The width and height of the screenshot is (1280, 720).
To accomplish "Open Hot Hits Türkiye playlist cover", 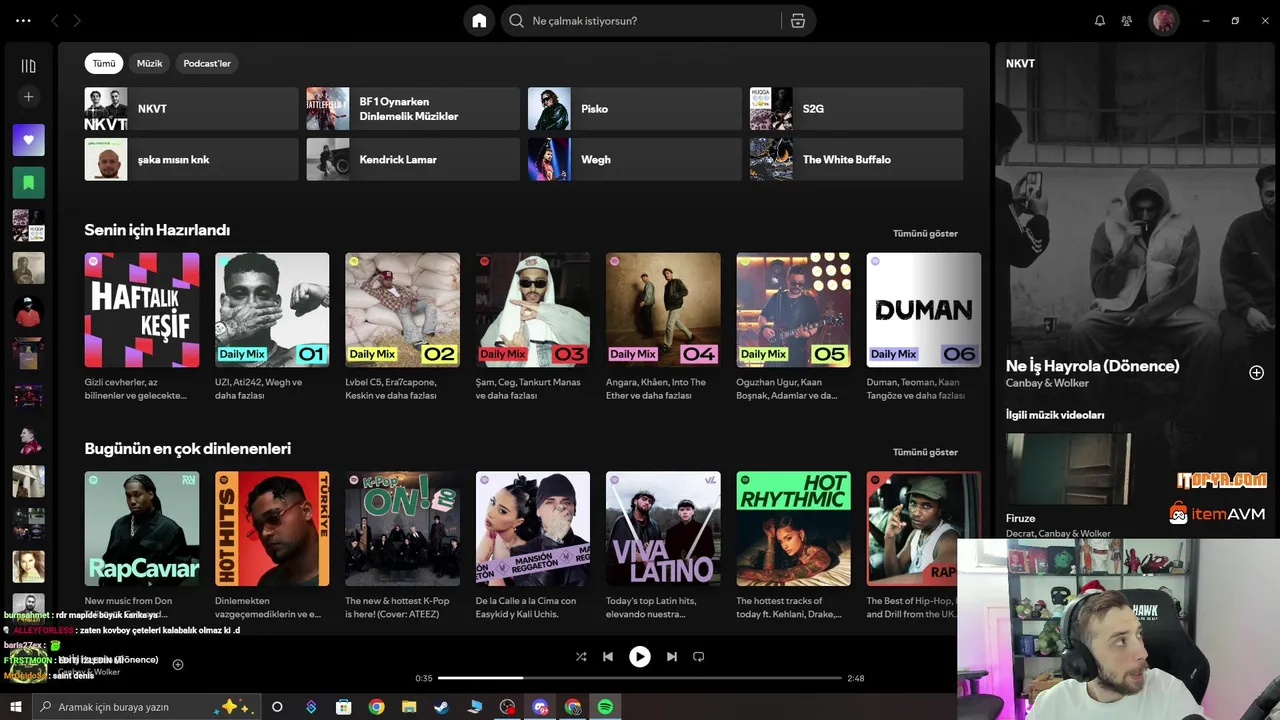I will (x=272, y=529).
